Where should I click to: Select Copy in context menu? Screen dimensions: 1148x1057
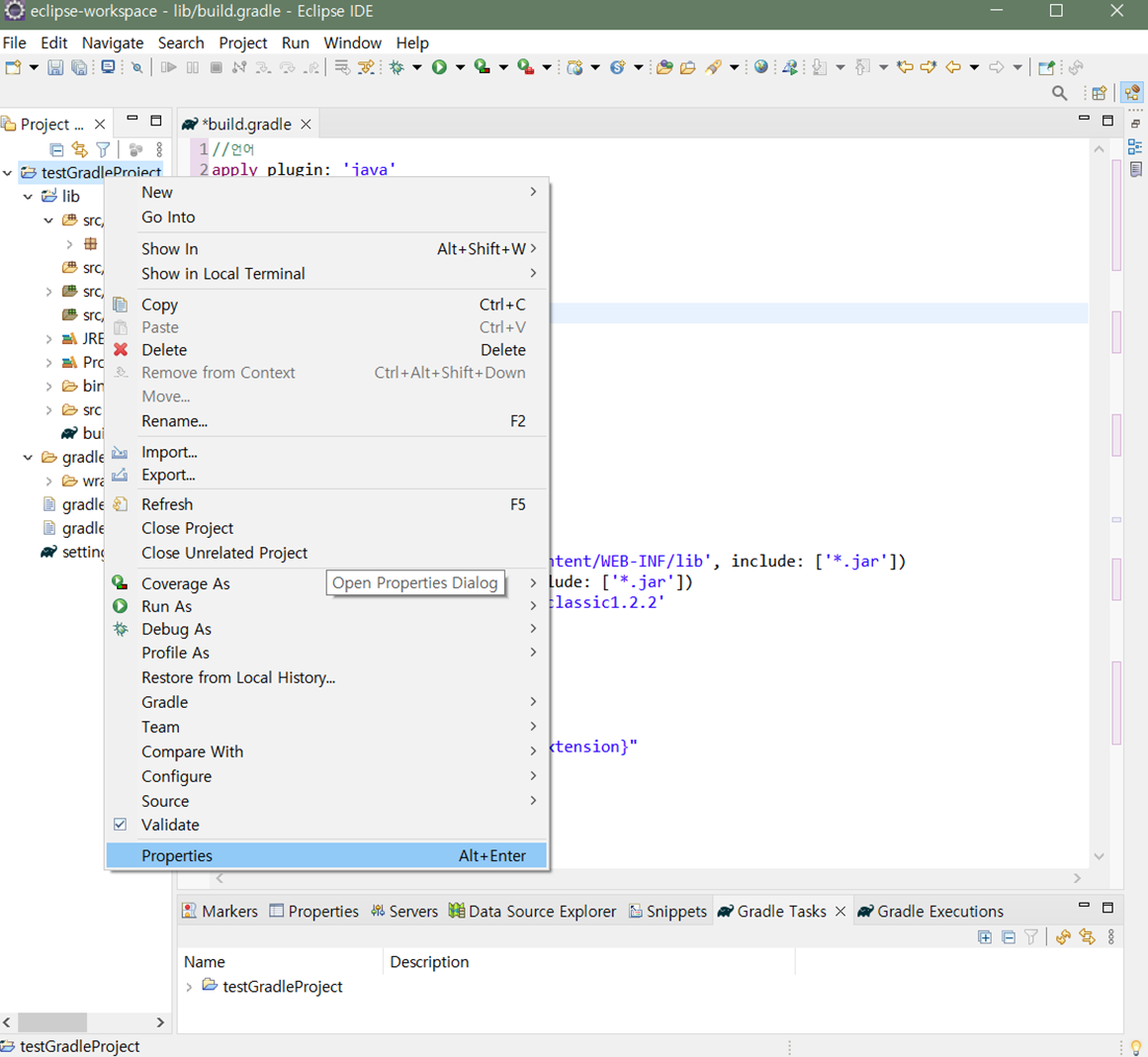[x=325, y=305]
